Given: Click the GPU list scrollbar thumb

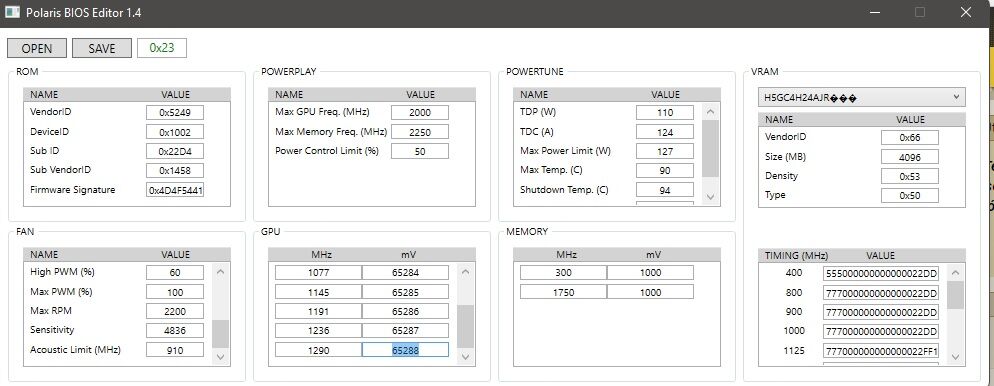Looking at the screenshot, I should 465,326.
